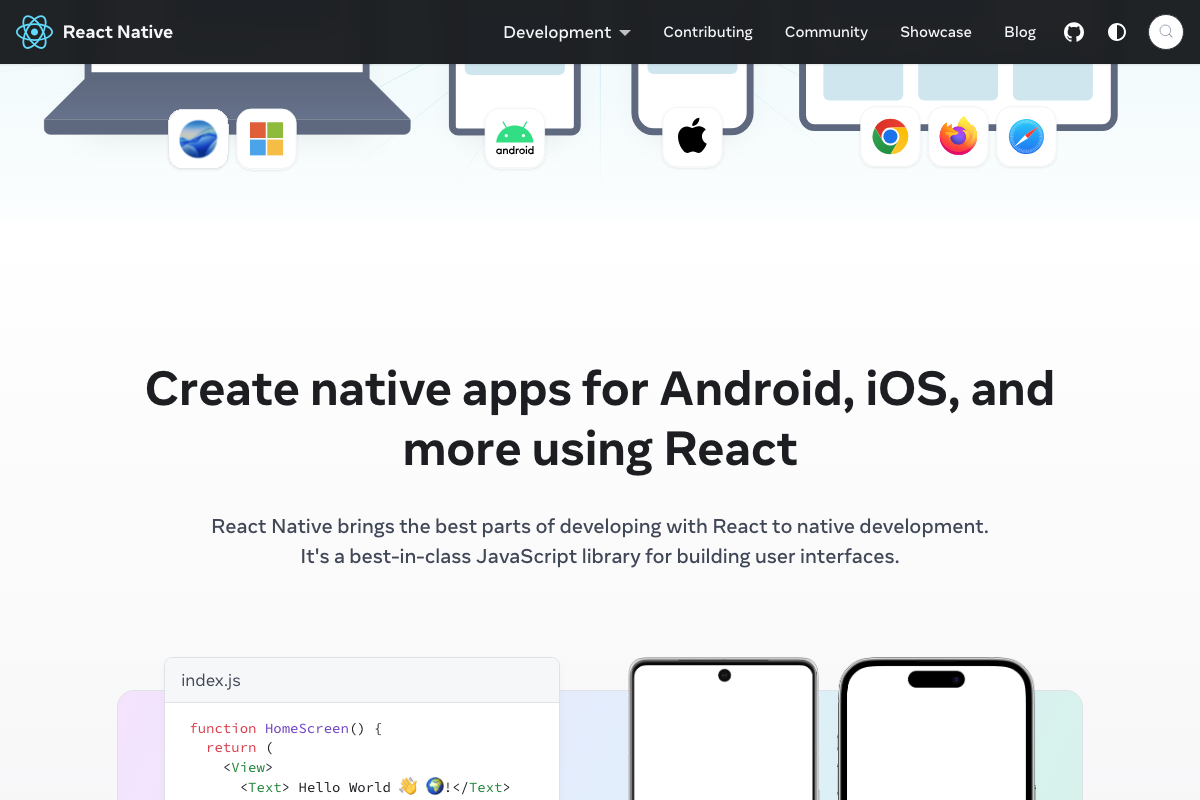Click the Firefox browser icon
The width and height of the screenshot is (1200, 800).
958,136
